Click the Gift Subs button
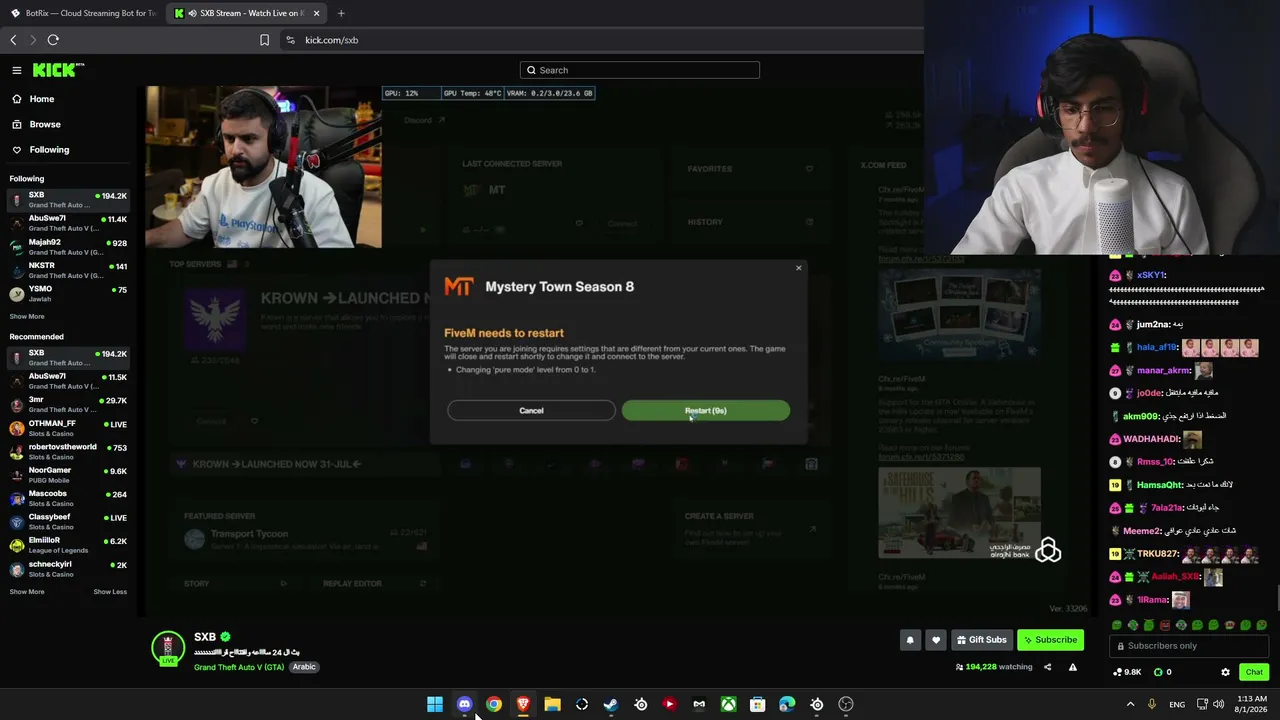Image resolution: width=1280 pixels, height=720 pixels. click(x=981, y=640)
